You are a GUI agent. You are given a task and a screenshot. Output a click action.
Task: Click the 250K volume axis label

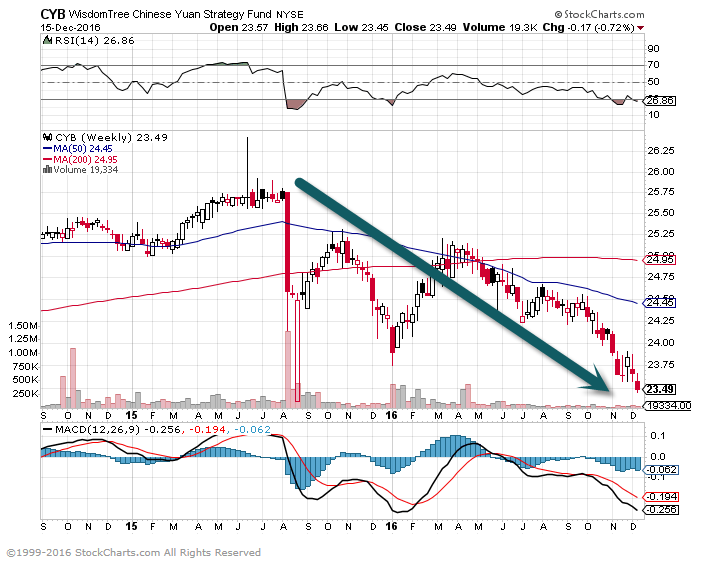click(x=25, y=393)
